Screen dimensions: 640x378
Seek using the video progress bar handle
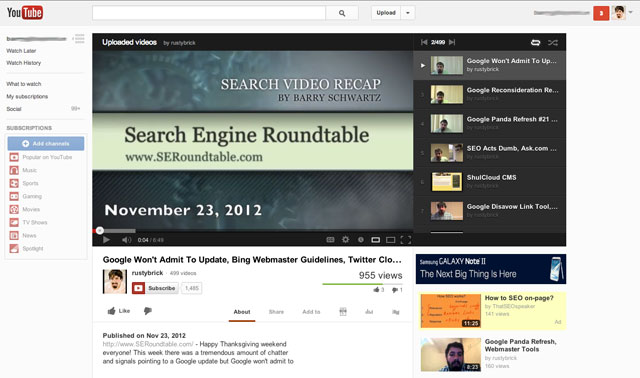click(x=100, y=231)
